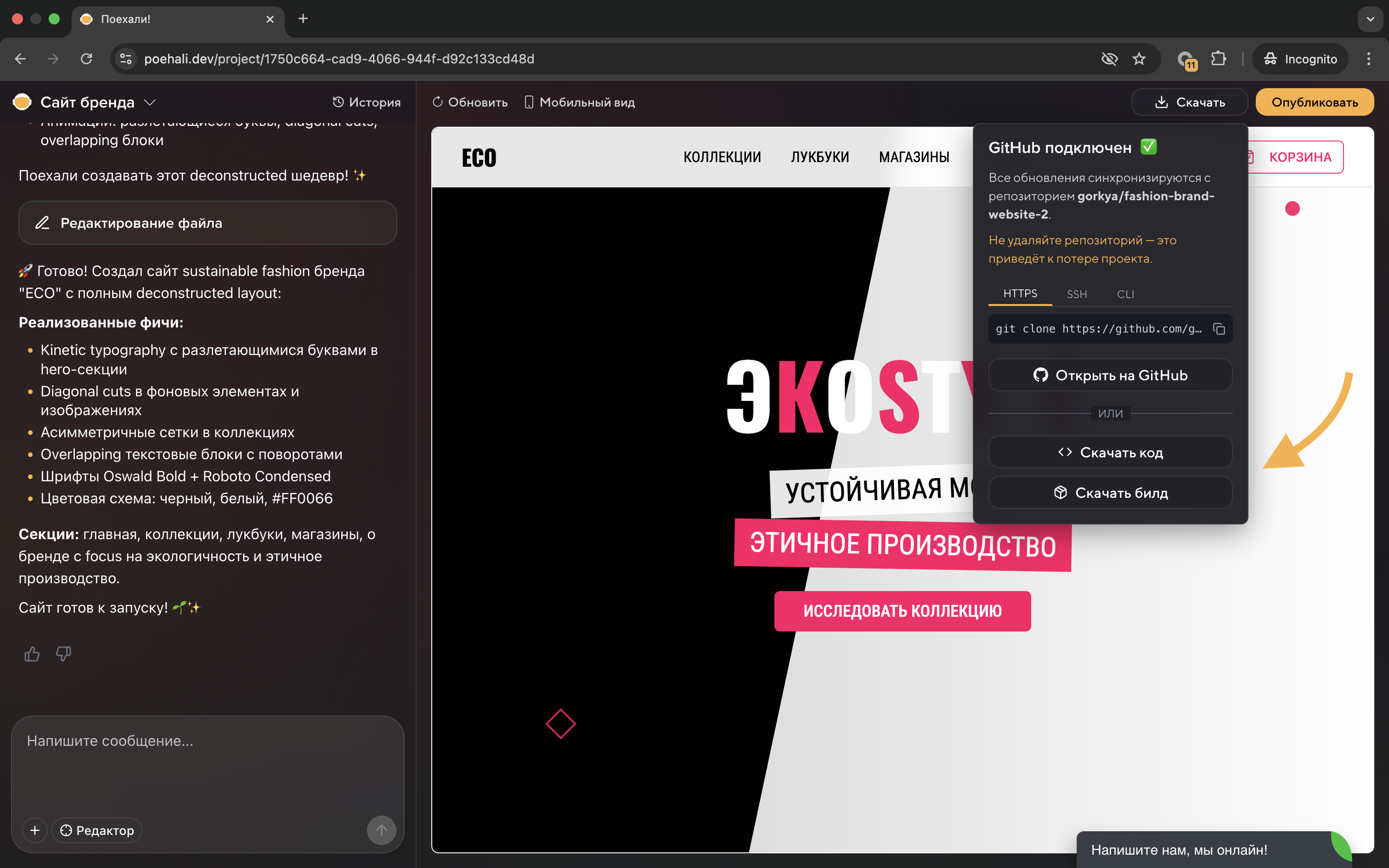The height and width of the screenshot is (868, 1389).
Task: Expand Chrome's three-dot menu
Action: [x=1368, y=58]
